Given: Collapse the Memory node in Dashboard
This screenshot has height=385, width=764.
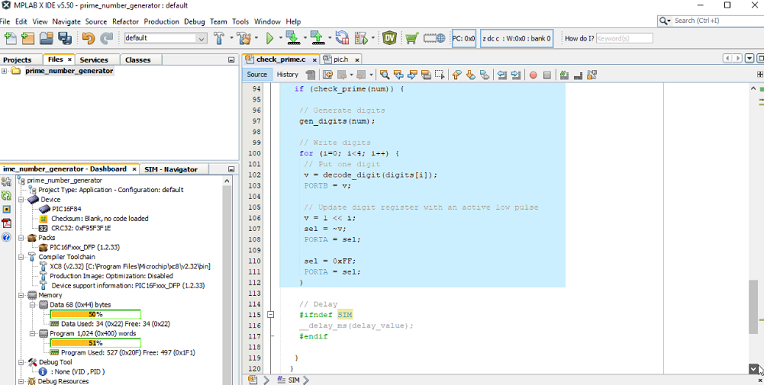Looking at the screenshot, I should point(21,295).
